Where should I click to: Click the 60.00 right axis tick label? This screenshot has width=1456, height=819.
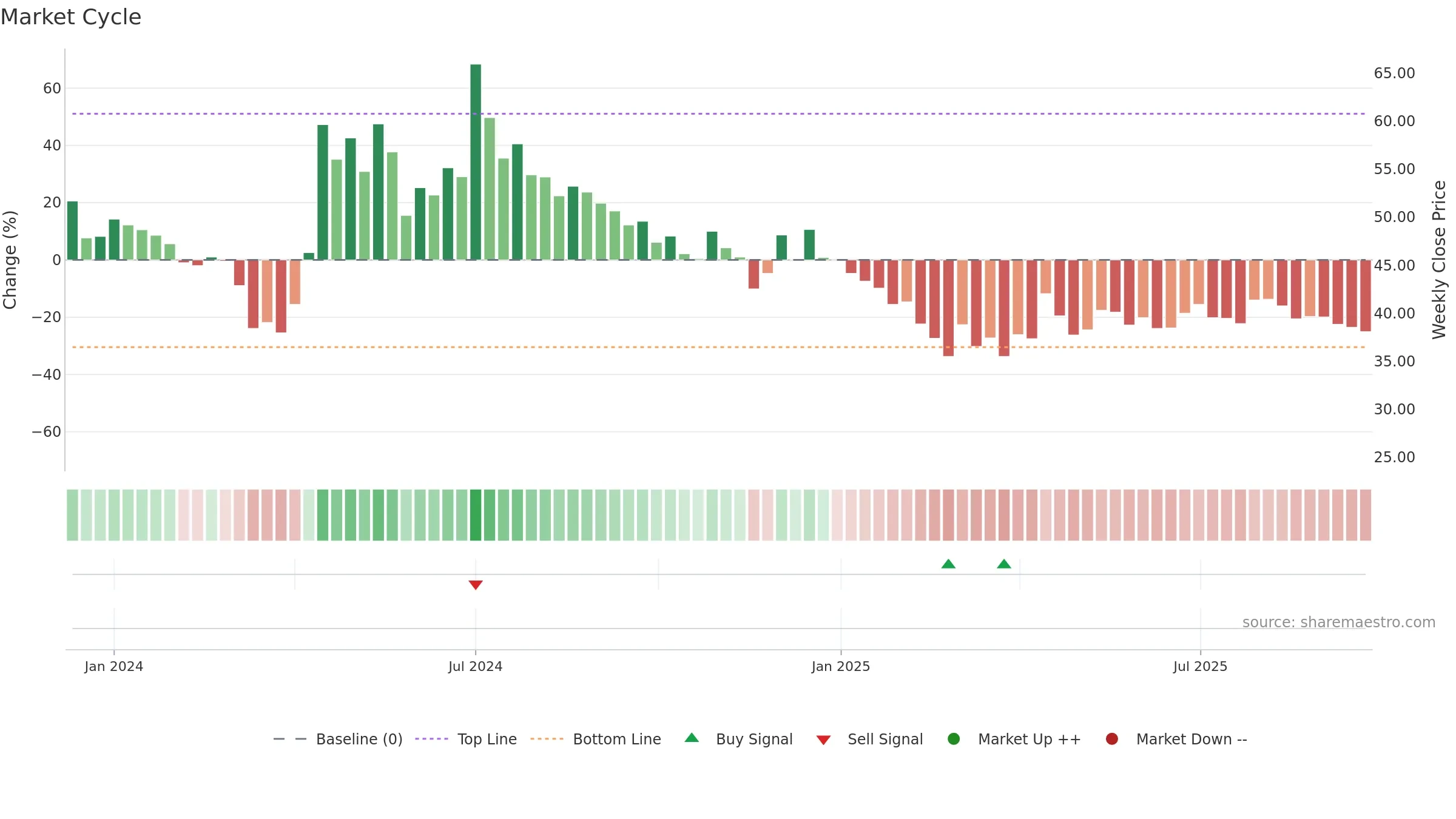coord(1394,121)
